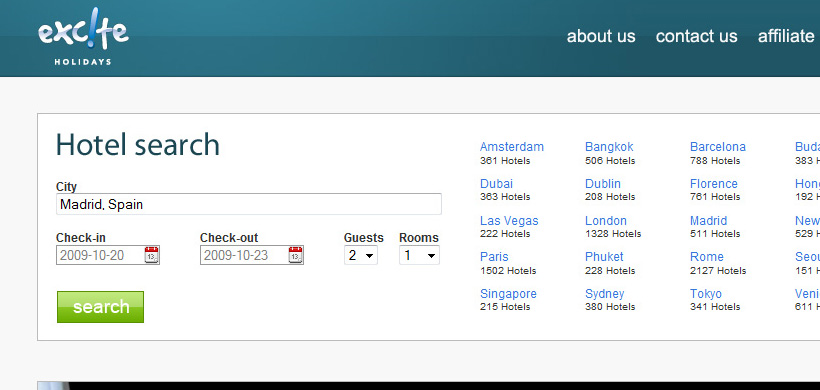The width and height of the screenshot is (820, 390).
Task: Select the Amsterdam city link
Action: tap(512, 147)
